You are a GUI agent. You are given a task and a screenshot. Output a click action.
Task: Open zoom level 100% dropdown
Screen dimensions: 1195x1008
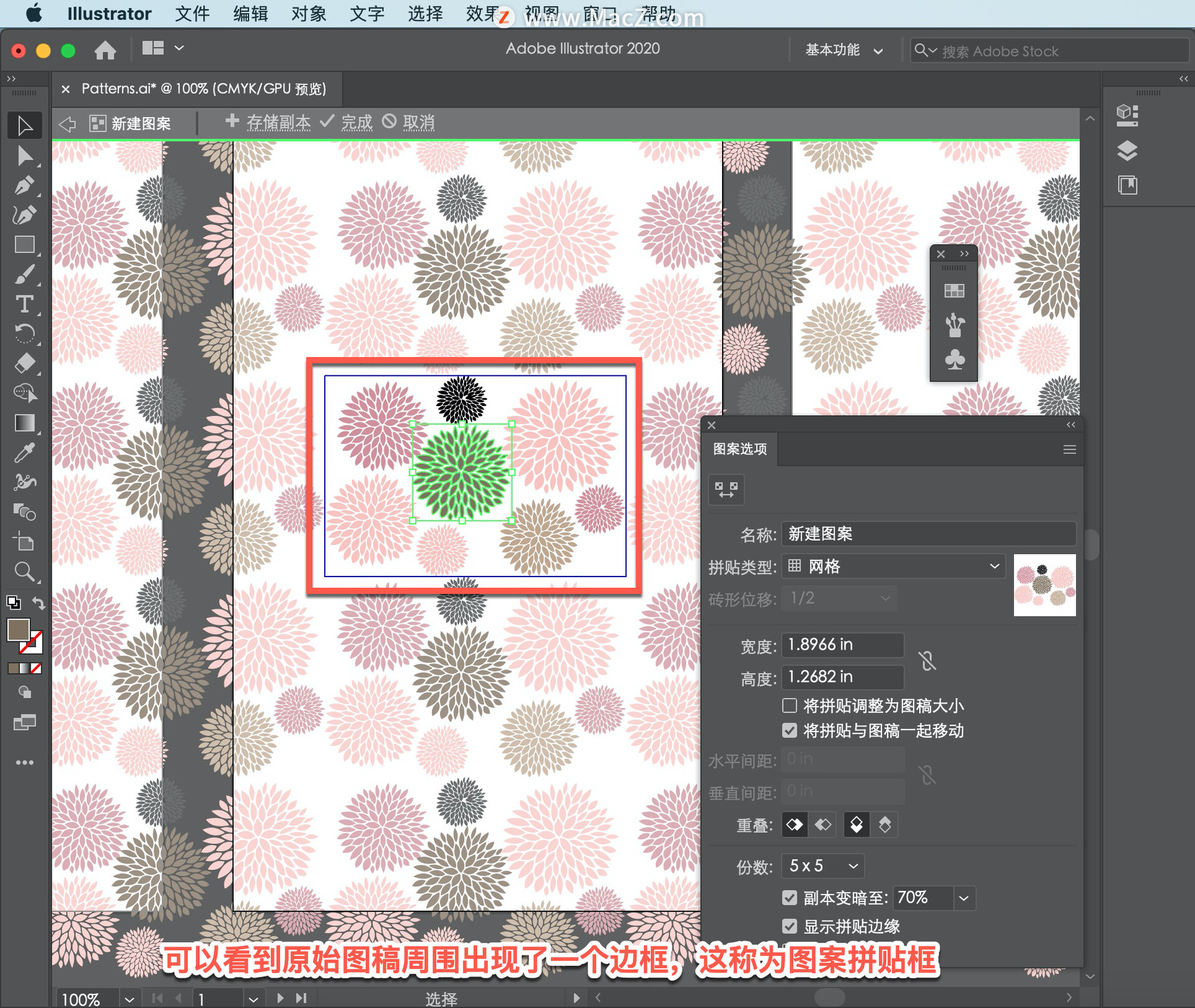tap(129, 998)
